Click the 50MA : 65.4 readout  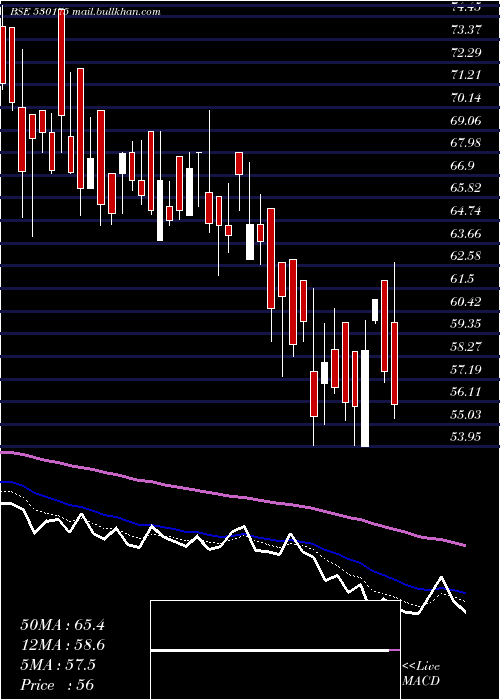(x=62, y=625)
